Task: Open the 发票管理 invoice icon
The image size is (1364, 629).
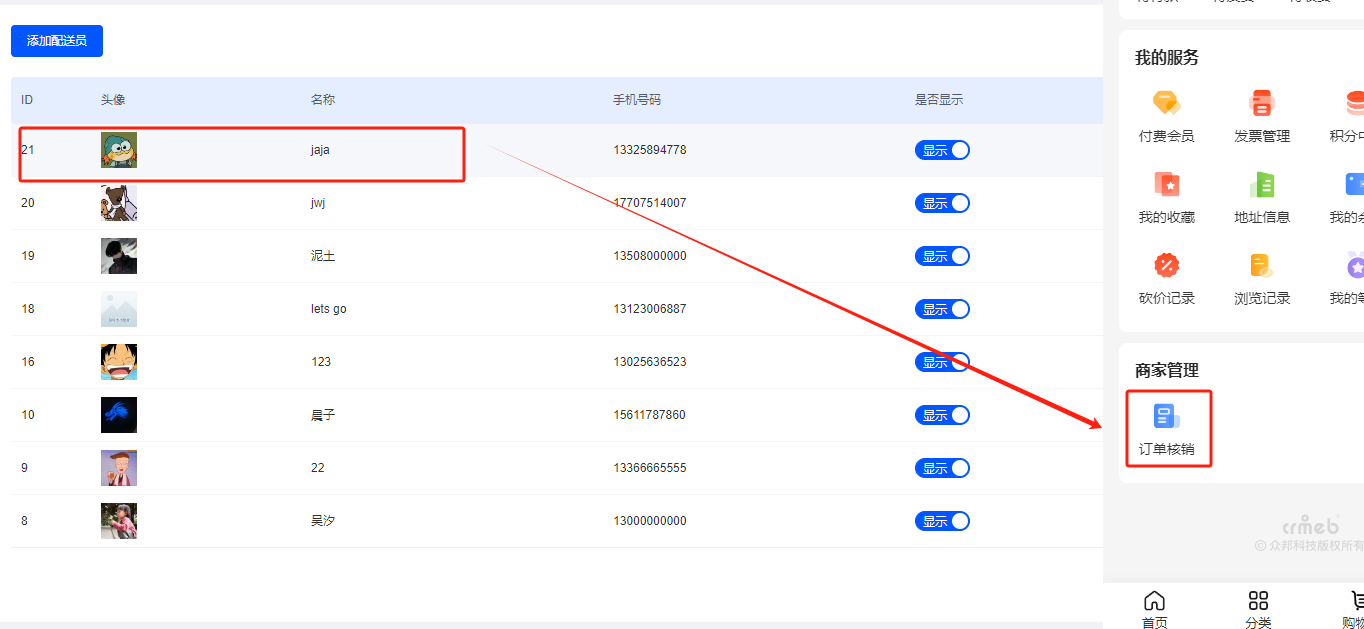Action: [1262, 103]
